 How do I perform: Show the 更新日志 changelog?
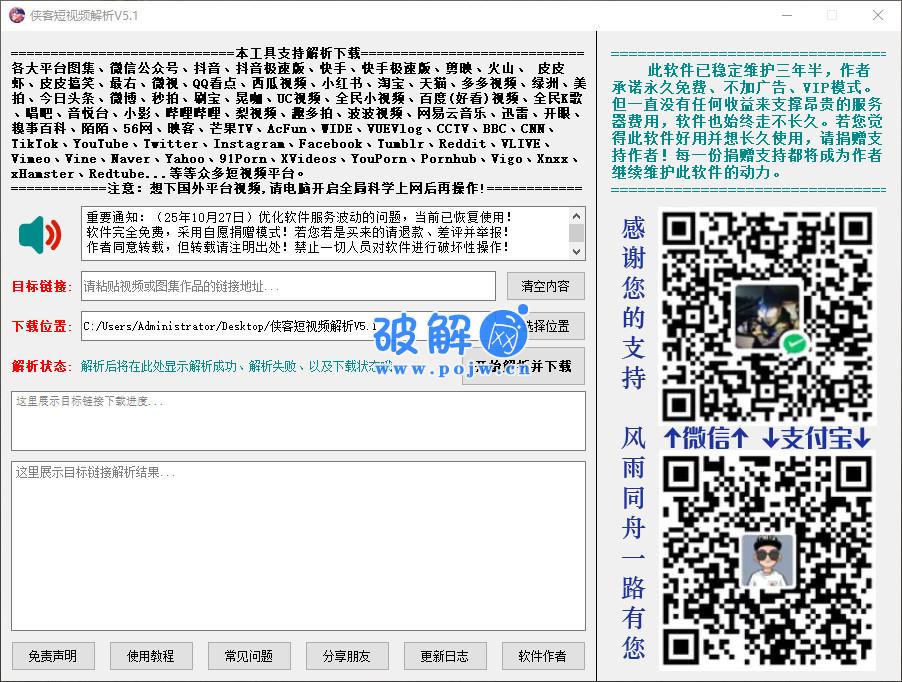click(x=445, y=656)
